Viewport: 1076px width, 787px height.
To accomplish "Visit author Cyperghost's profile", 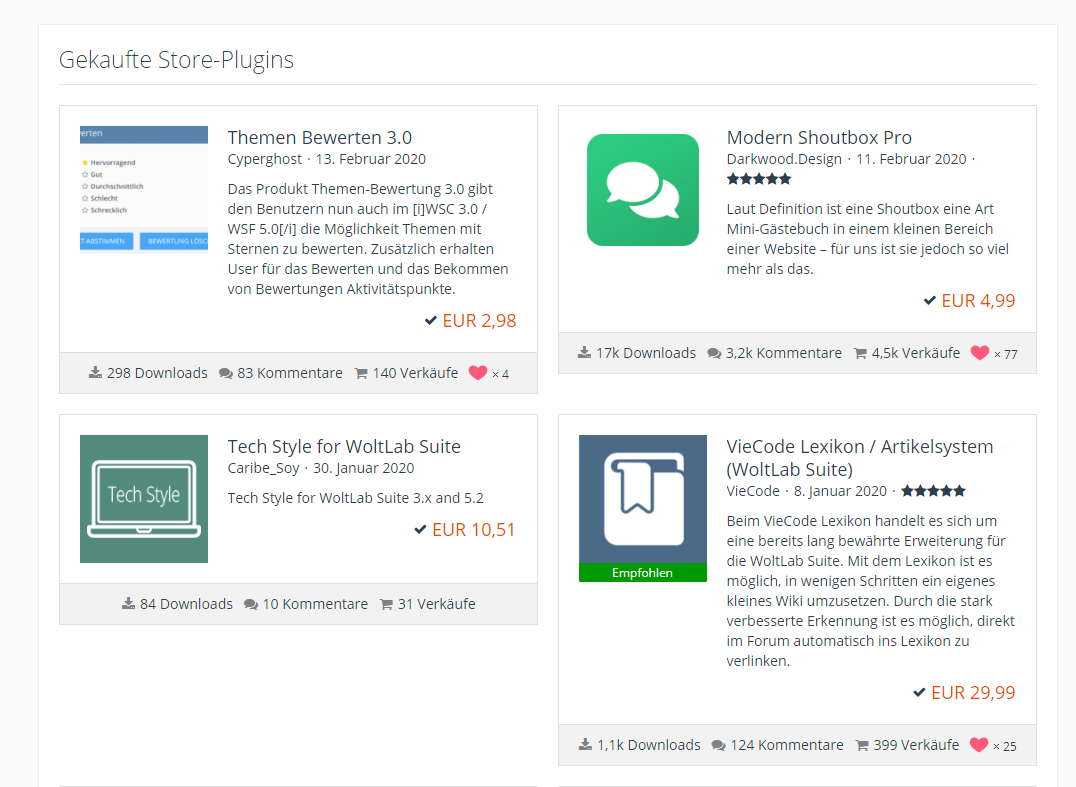I will pos(264,159).
